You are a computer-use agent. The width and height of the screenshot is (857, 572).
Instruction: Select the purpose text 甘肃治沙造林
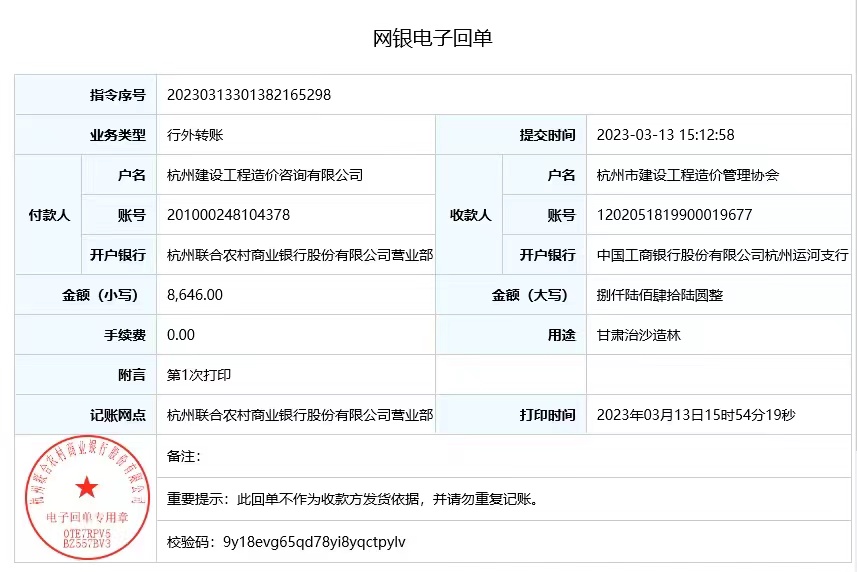[x=638, y=335]
